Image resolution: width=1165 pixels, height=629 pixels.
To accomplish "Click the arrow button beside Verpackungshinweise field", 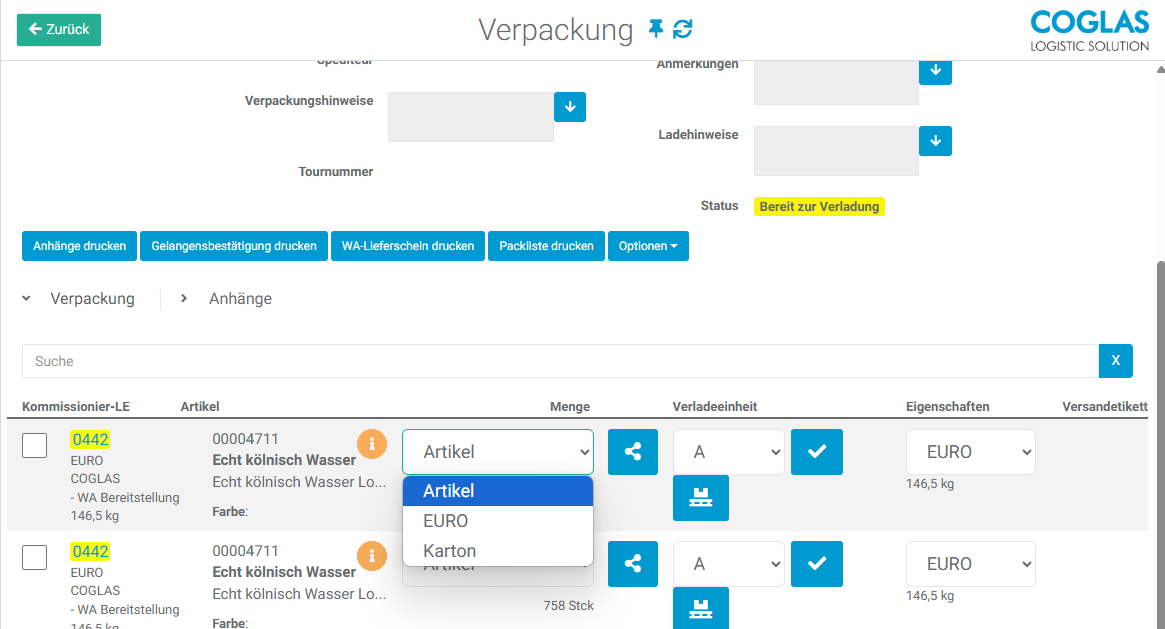I will coord(569,107).
